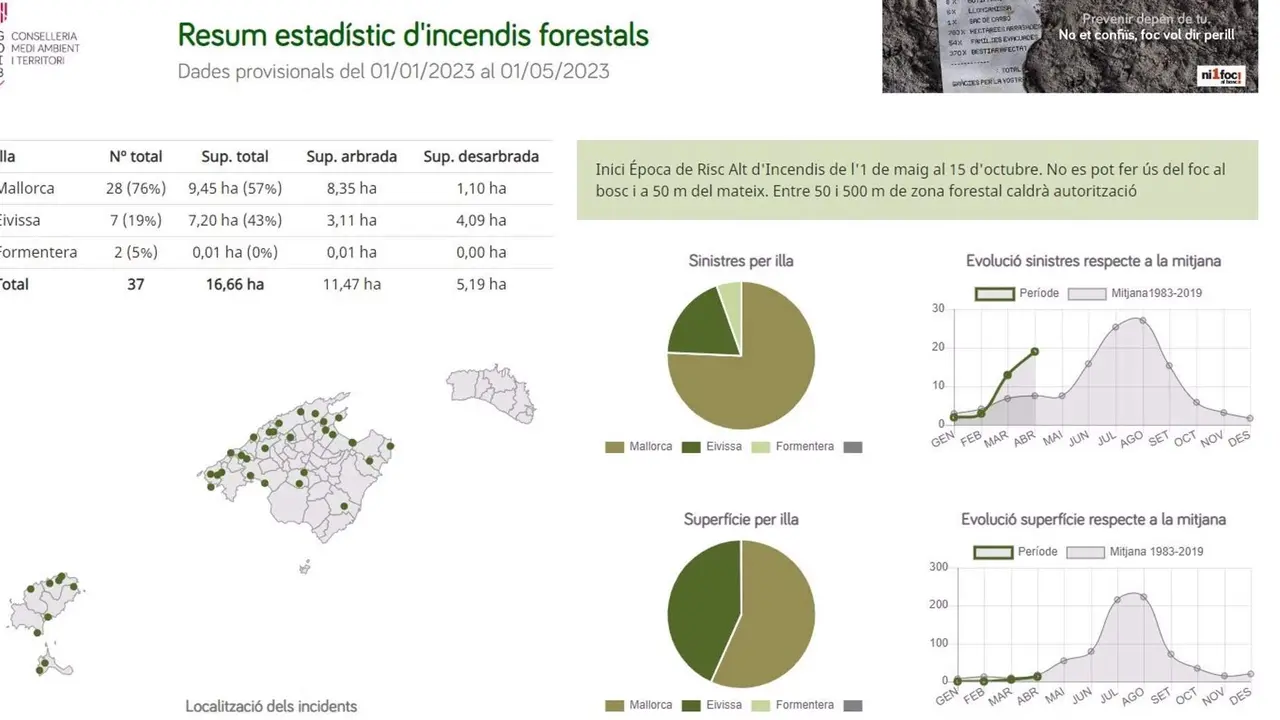Image resolution: width=1280 pixels, height=720 pixels.
Task: Click the Mallorca legend marker under Sinistres per illa
Action: coord(614,446)
